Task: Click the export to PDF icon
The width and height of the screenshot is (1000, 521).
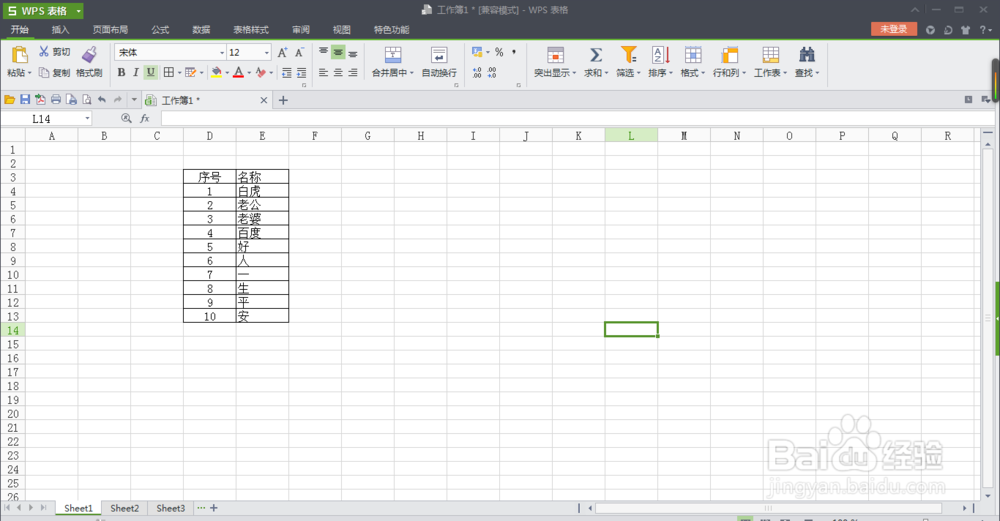Action: pos(40,99)
